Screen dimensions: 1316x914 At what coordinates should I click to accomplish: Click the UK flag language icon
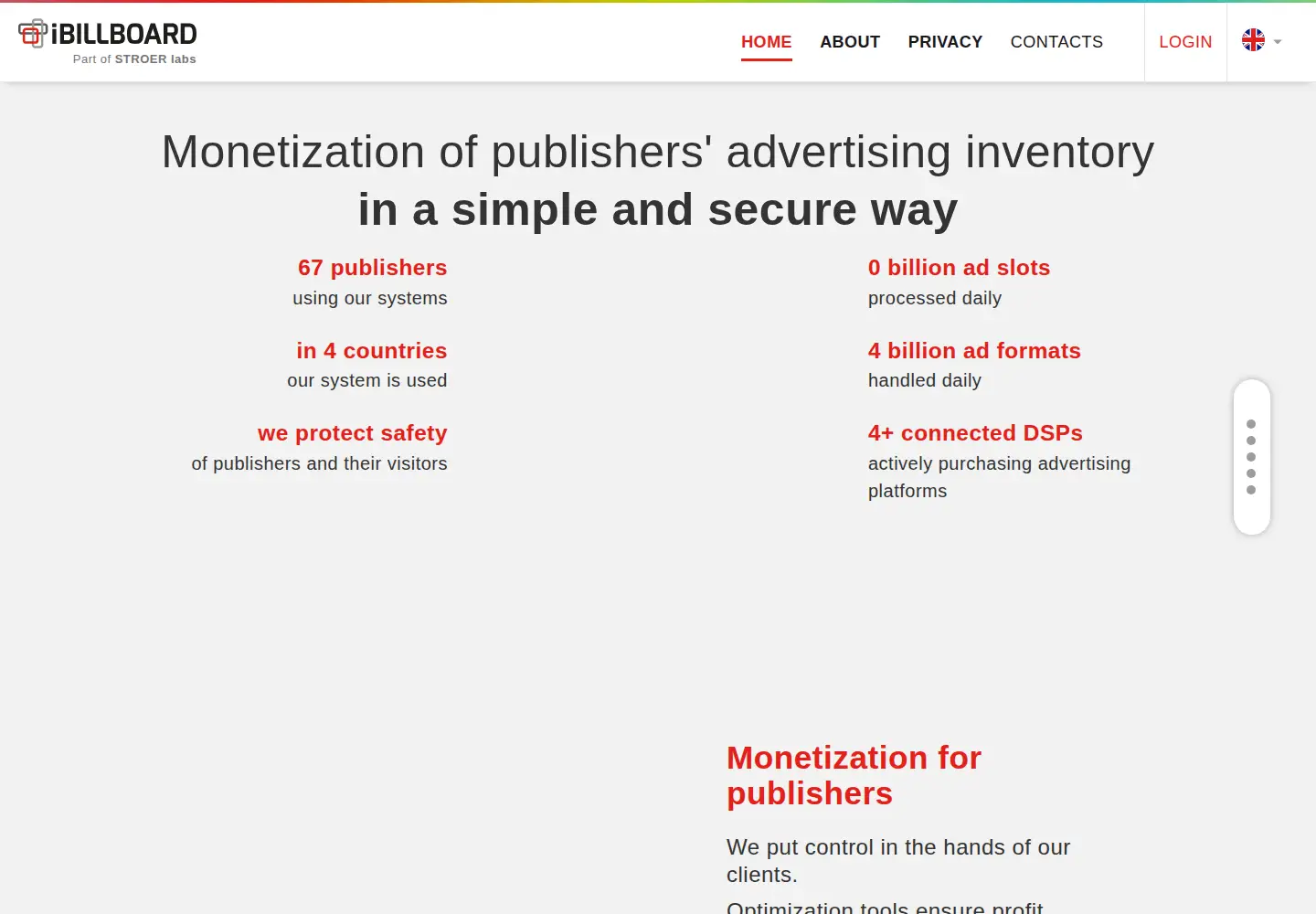click(x=1253, y=40)
